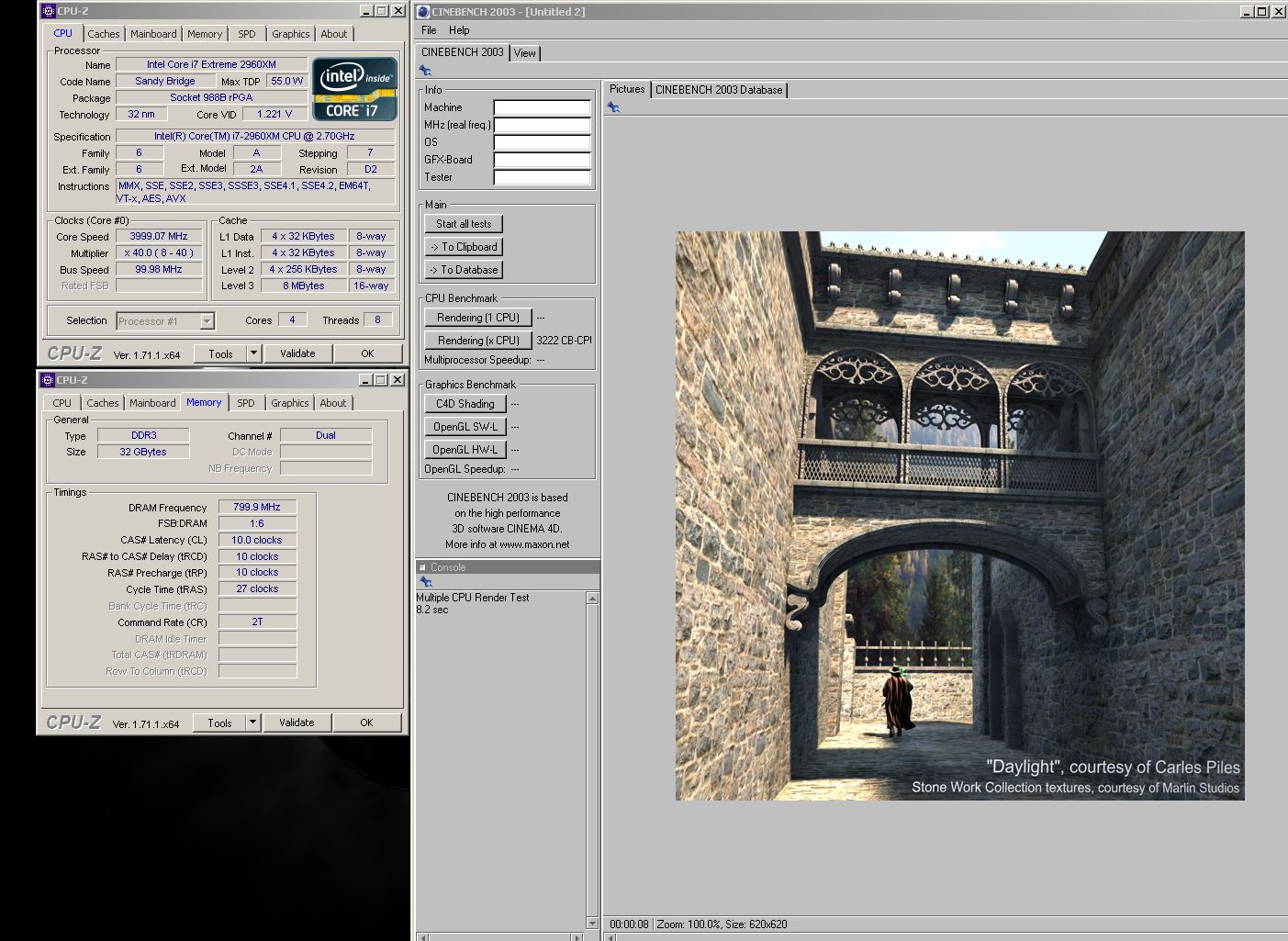Screen dimensions: 1288x941
Task: Click Validate in lower CPU-Z window
Action: click(x=297, y=723)
